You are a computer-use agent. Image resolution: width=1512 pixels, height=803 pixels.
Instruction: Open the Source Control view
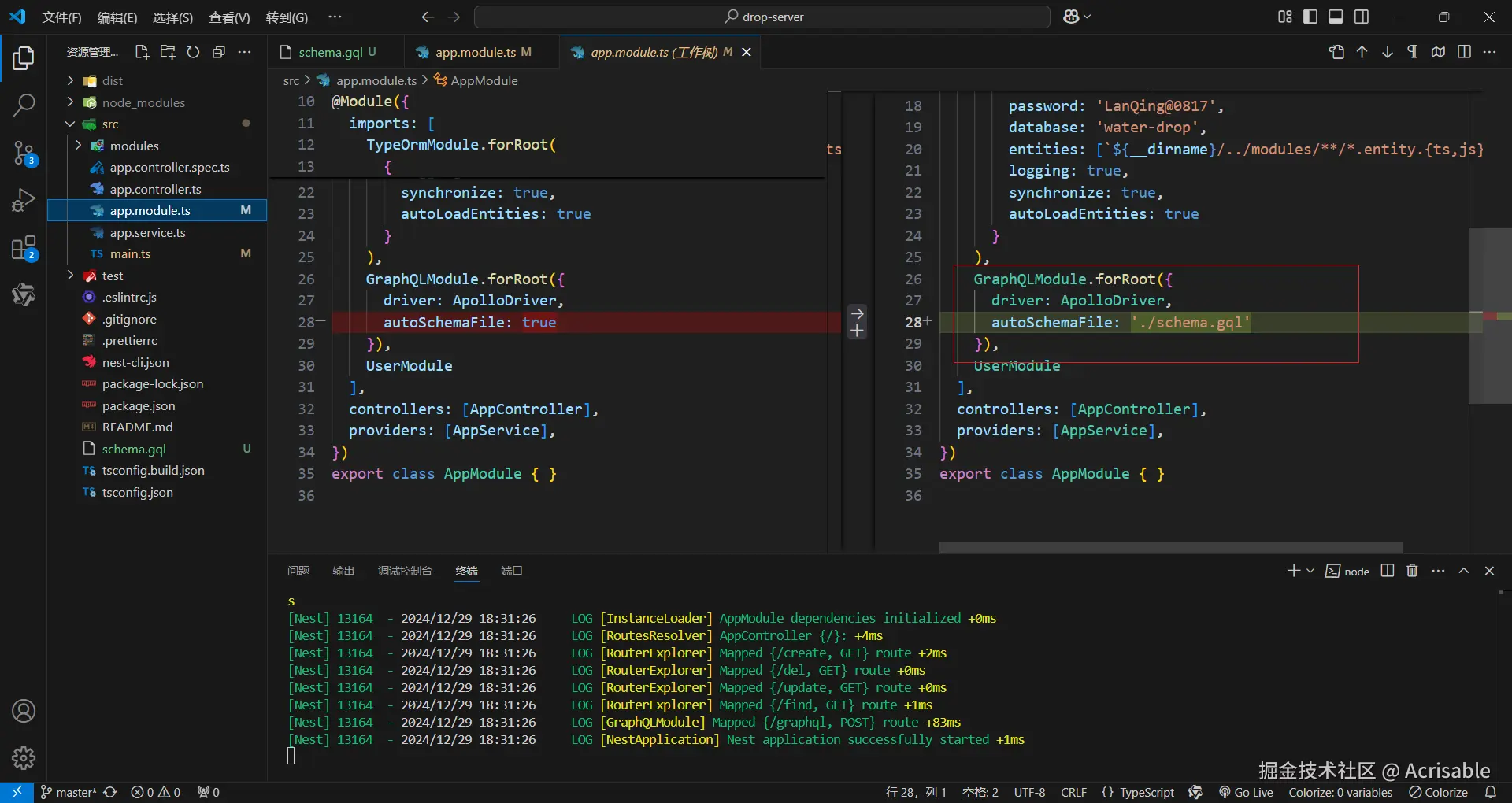pyautogui.click(x=24, y=153)
